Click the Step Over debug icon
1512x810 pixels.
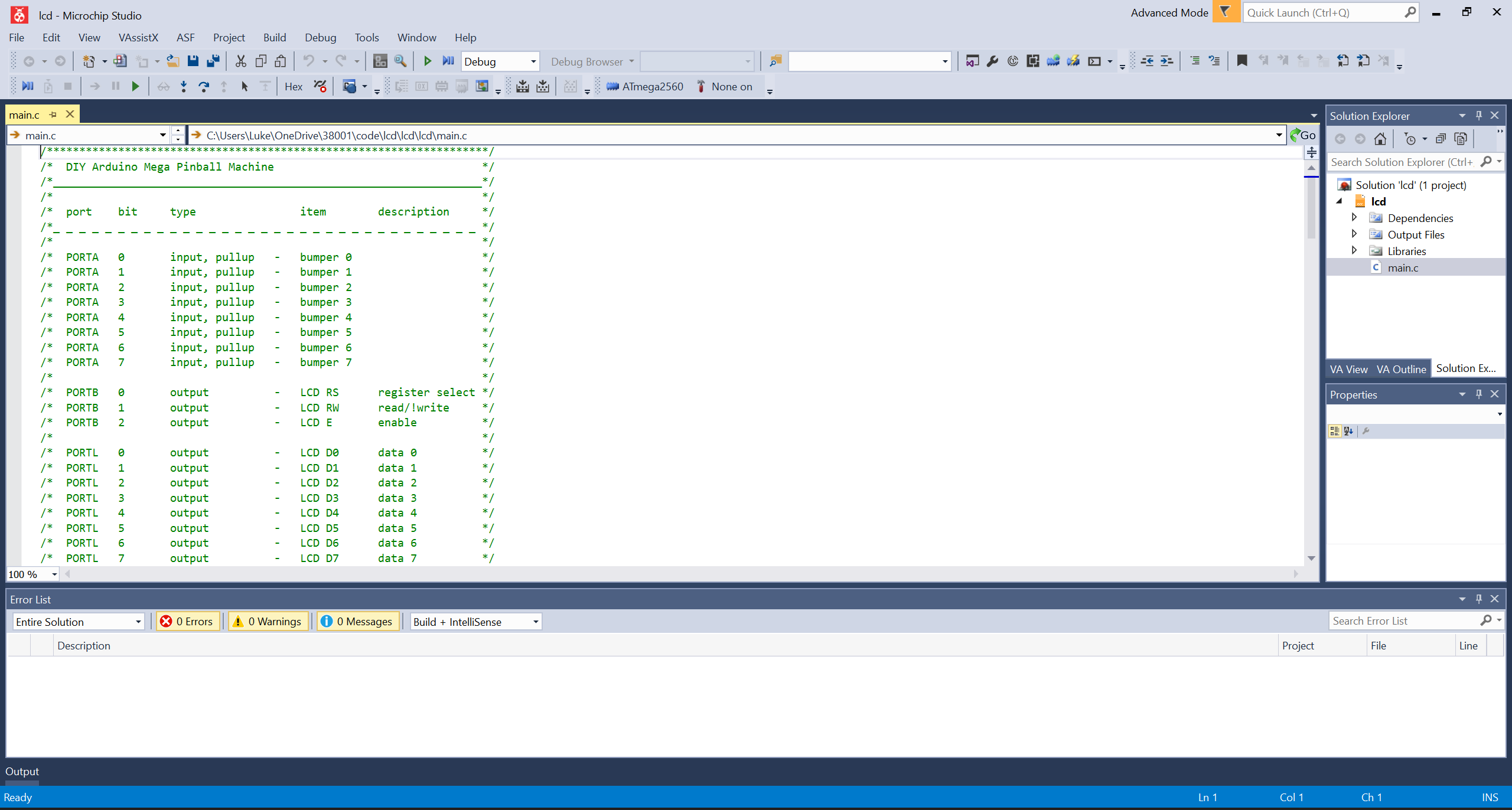(204, 87)
